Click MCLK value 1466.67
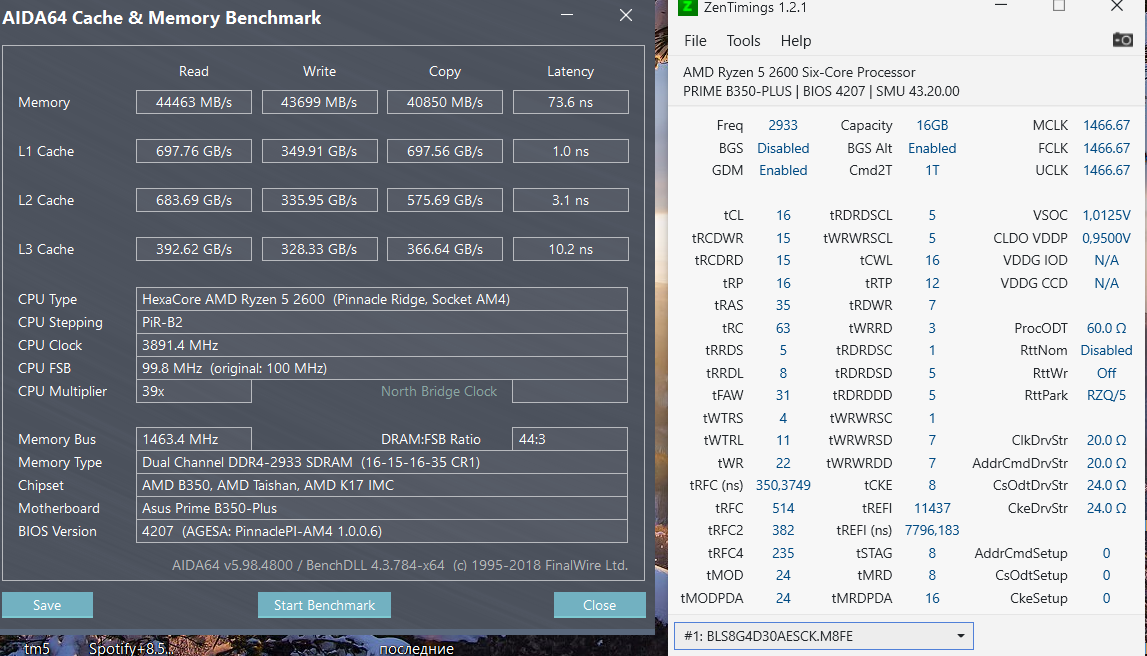 pos(1106,125)
